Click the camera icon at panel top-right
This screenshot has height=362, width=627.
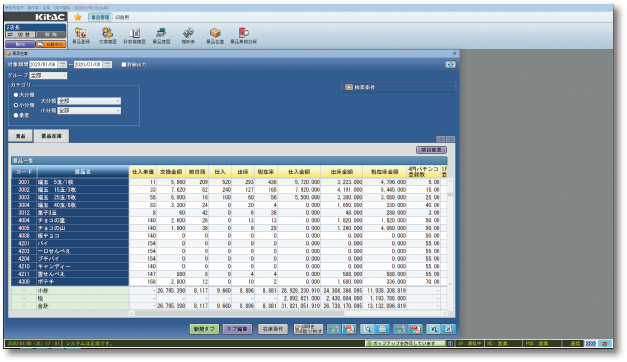[x=450, y=64]
